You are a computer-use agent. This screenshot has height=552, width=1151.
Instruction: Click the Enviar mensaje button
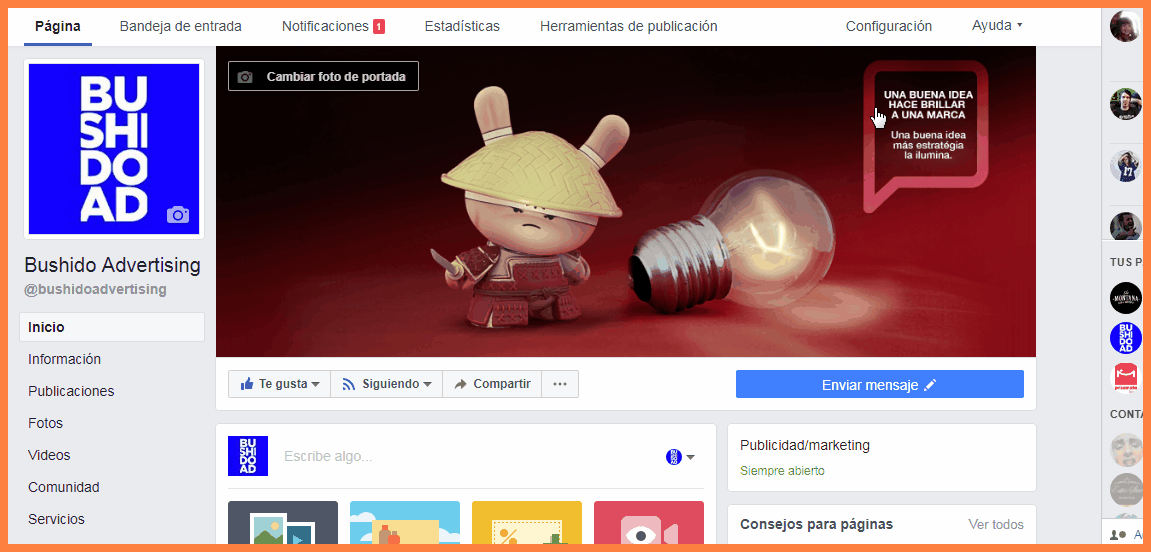[879, 385]
